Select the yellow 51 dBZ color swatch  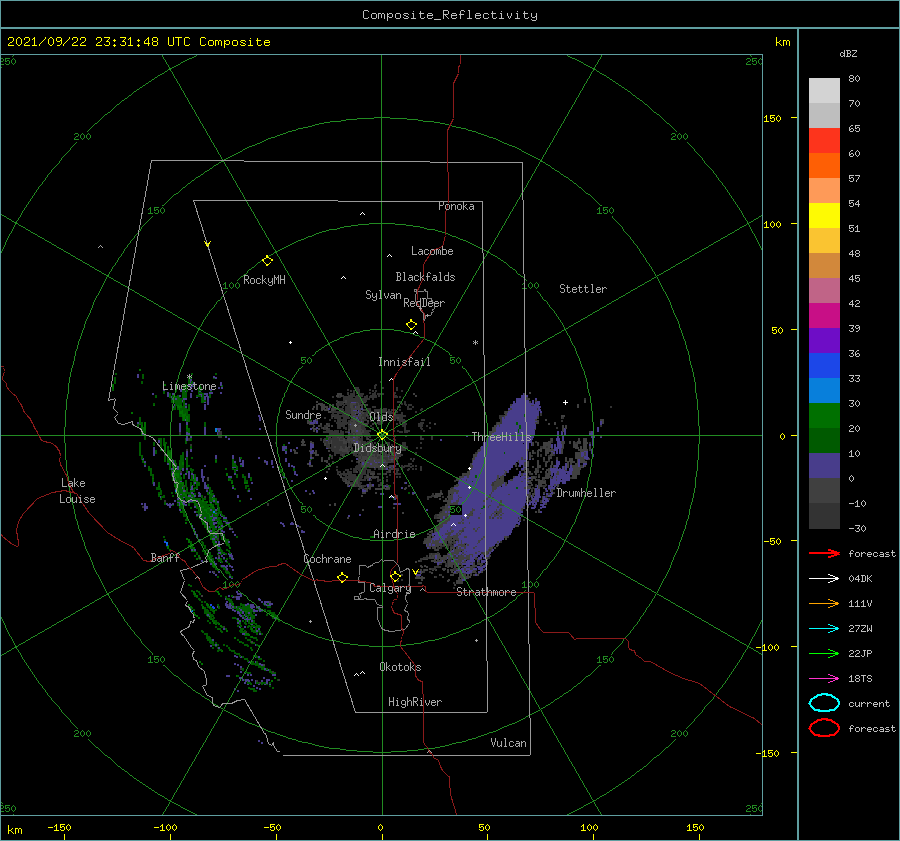pos(824,216)
